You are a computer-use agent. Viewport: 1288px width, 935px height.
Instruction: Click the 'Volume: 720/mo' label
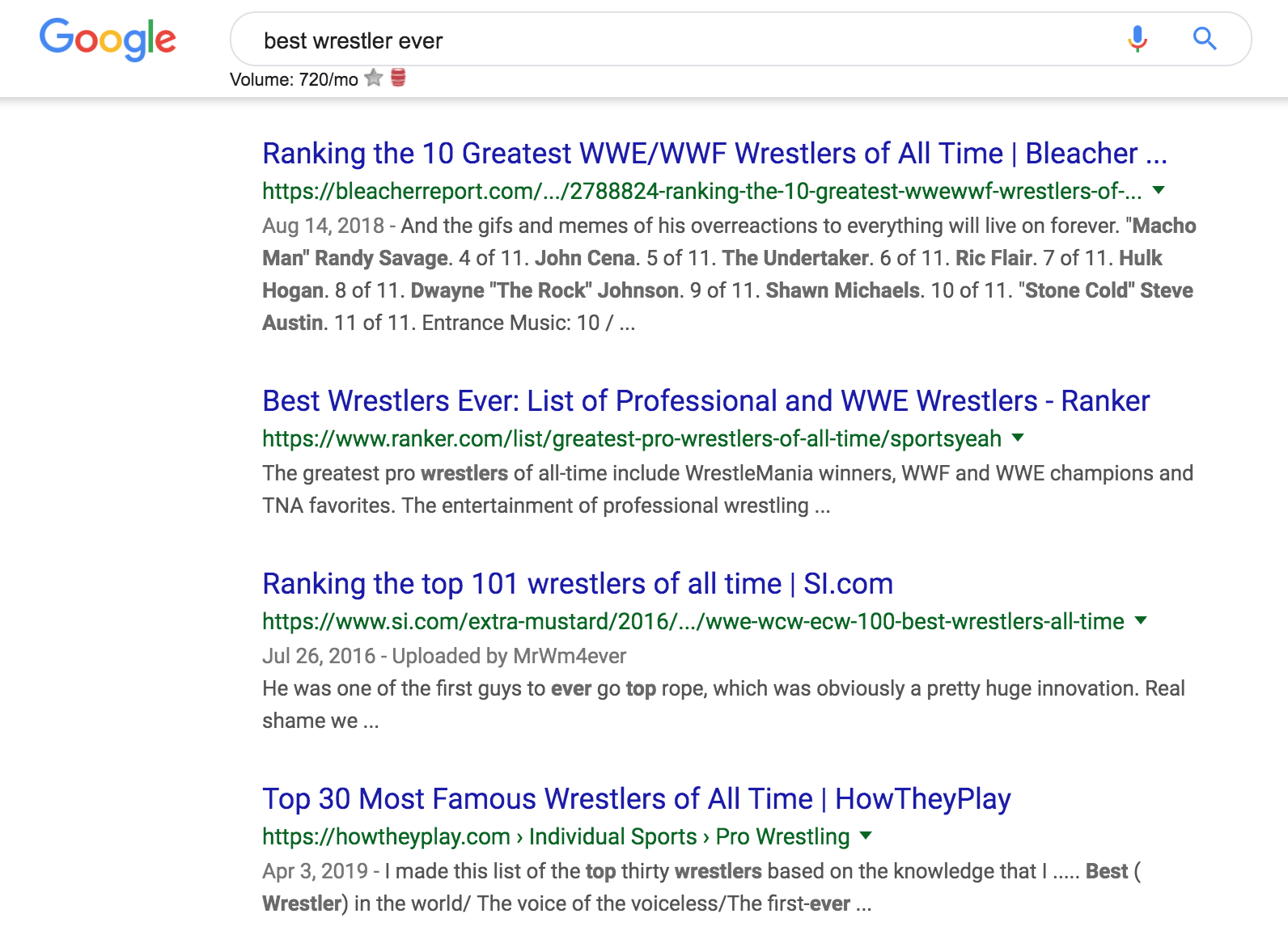click(x=294, y=79)
